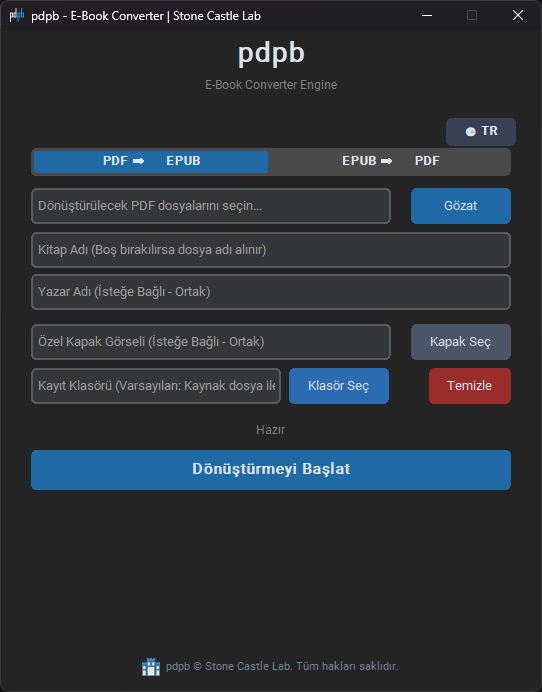The height and width of the screenshot is (692, 542).
Task: Focus the Yazar Adı text field
Action: (271, 292)
